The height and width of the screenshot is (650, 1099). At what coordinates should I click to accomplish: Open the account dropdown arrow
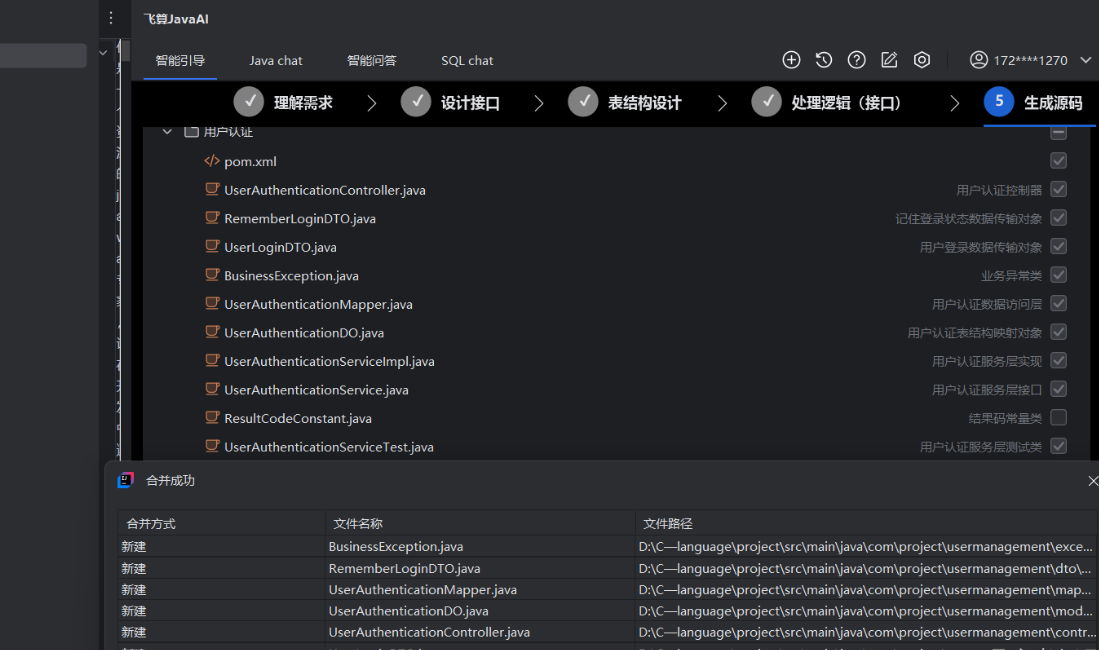point(1085,60)
